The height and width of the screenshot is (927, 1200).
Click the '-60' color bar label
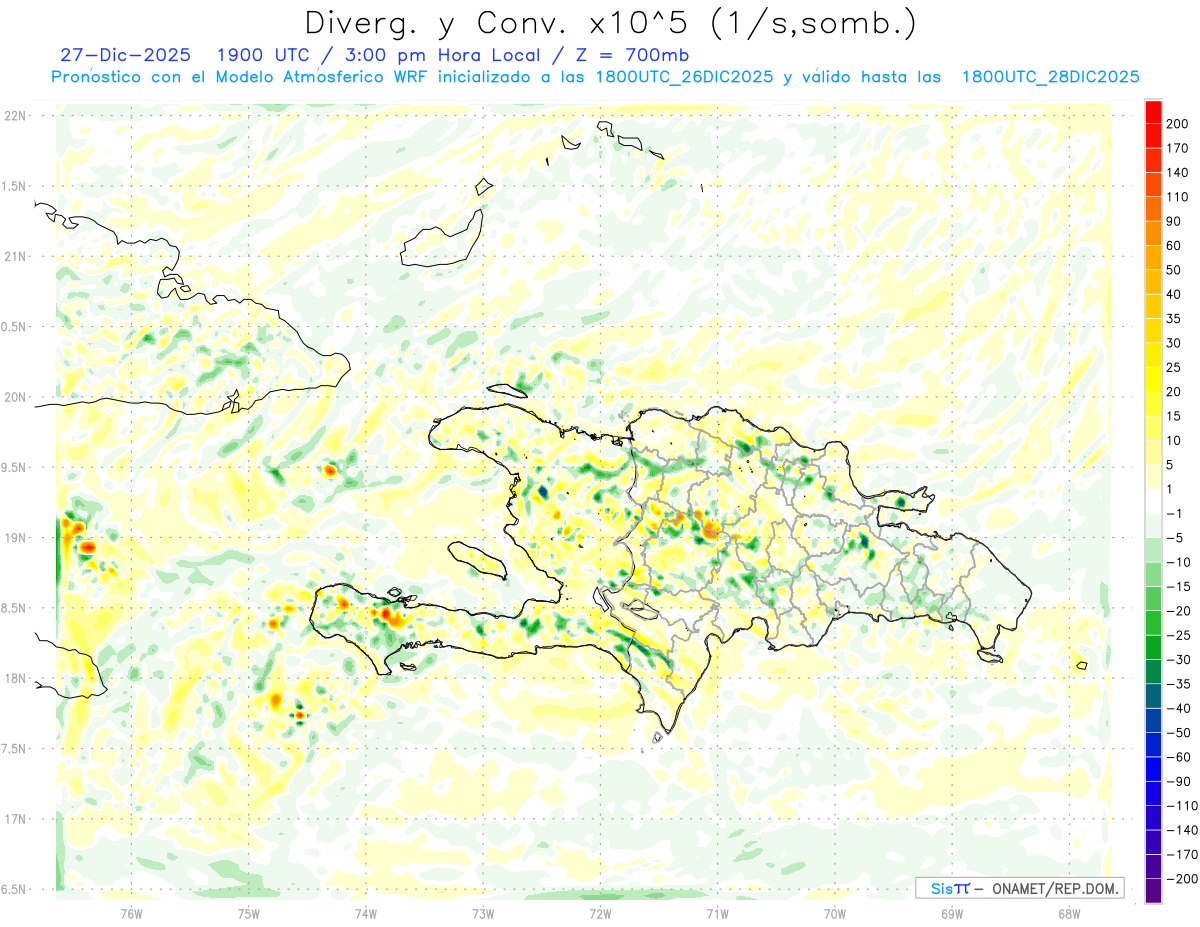[x=1180, y=757]
